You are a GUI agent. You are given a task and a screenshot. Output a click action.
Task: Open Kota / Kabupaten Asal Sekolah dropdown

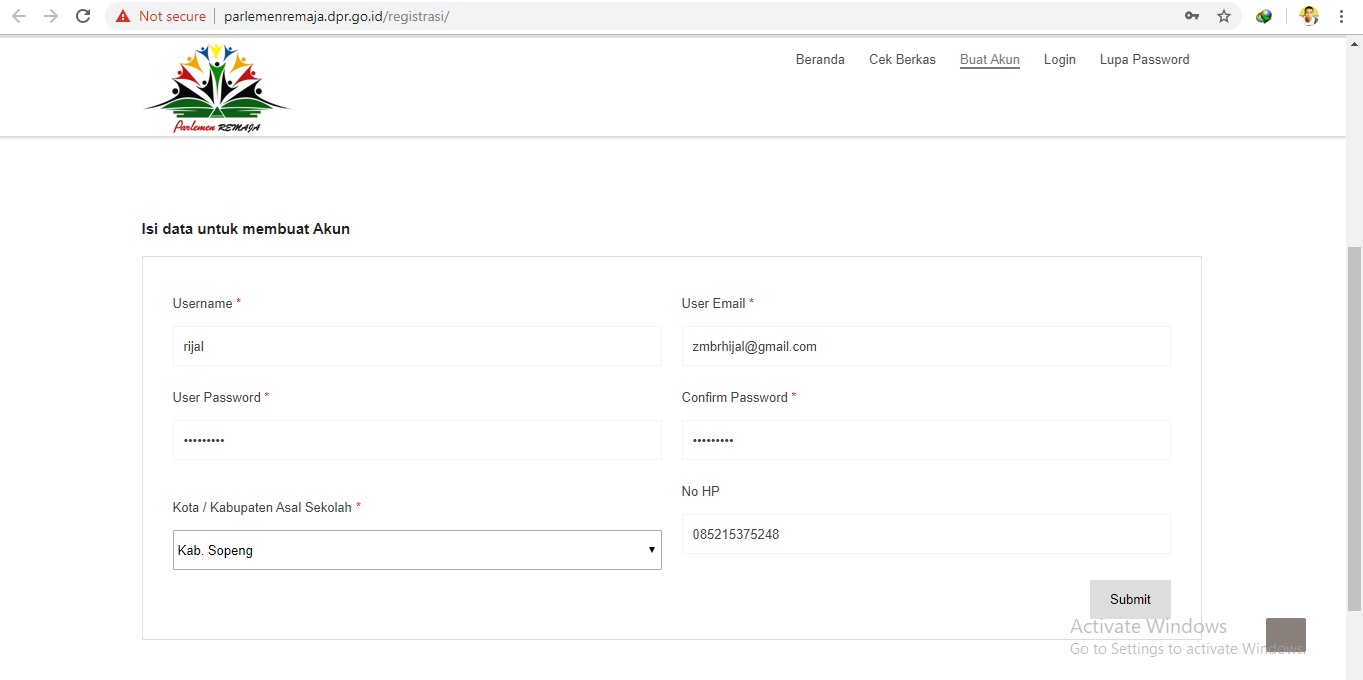417,550
